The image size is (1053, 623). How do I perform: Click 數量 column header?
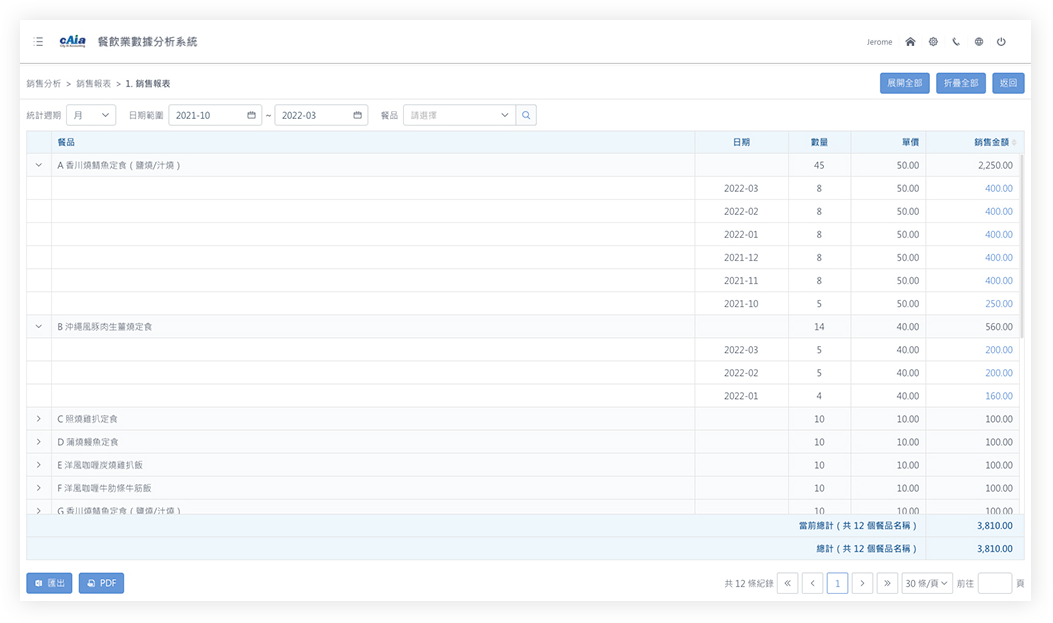click(x=819, y=142)
